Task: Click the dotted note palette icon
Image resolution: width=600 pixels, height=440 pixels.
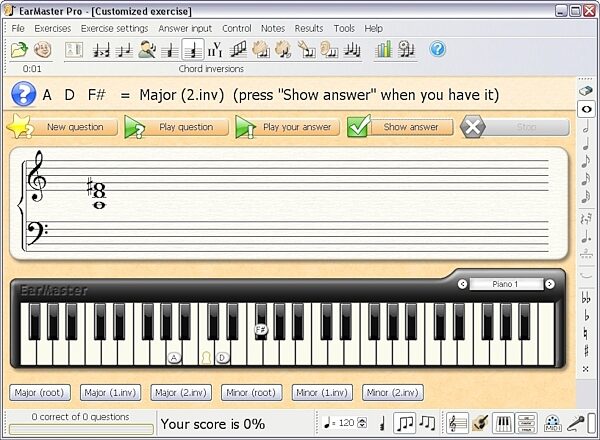Action: 586,236
